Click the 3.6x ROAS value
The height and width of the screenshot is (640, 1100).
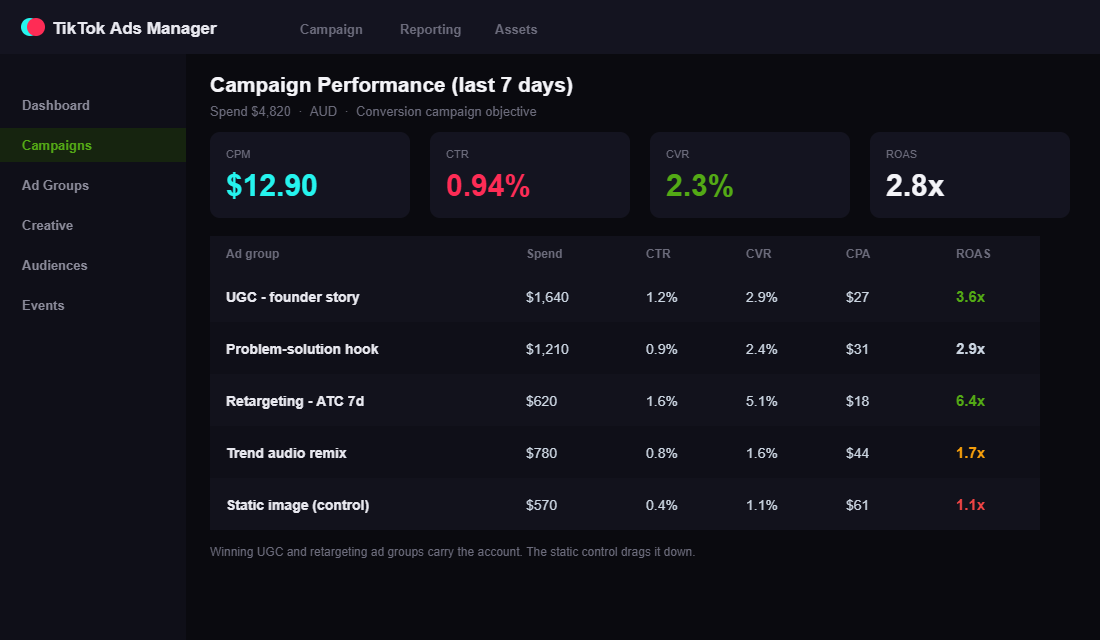[970, 298]
